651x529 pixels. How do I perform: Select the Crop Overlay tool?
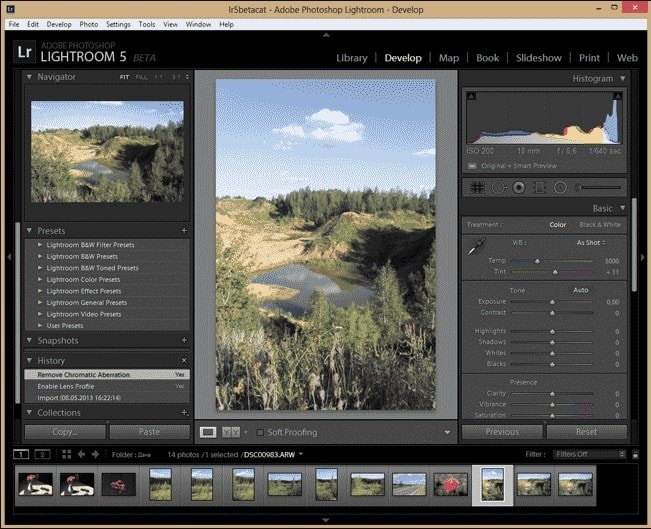click(478, 187)
